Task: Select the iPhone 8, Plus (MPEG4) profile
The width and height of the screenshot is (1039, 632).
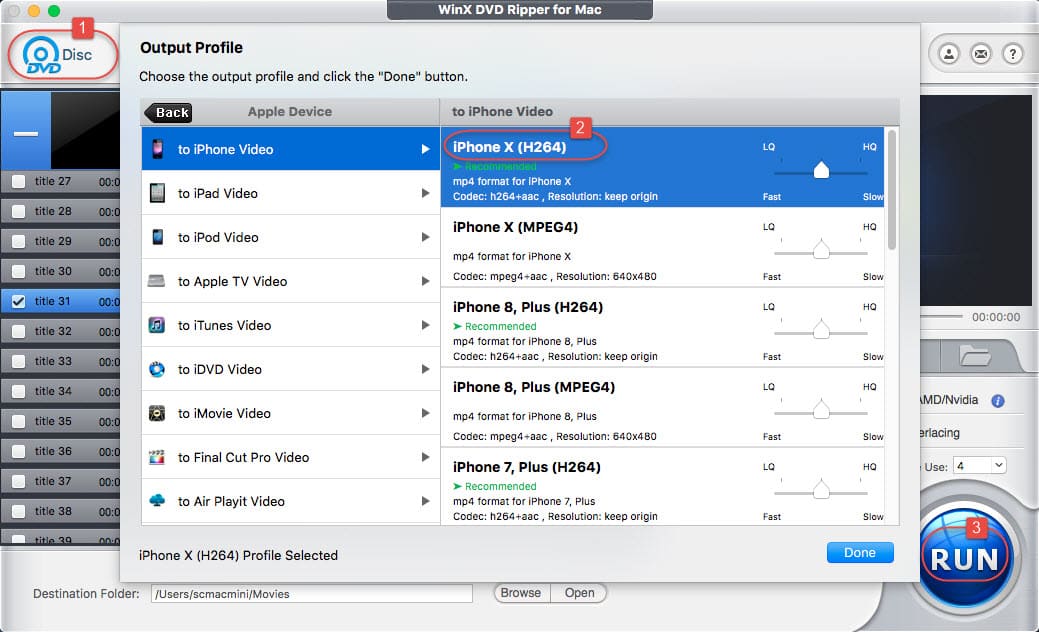Action: coord(663,407)
